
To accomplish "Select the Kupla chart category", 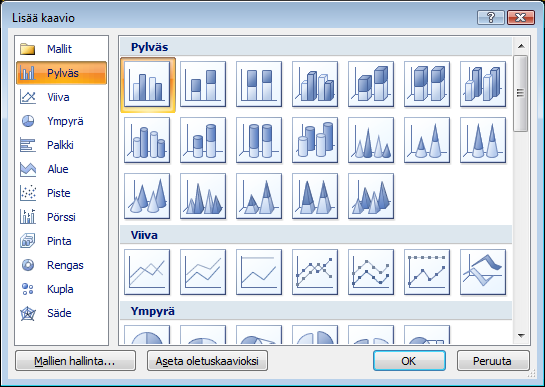I will point(62,289).
